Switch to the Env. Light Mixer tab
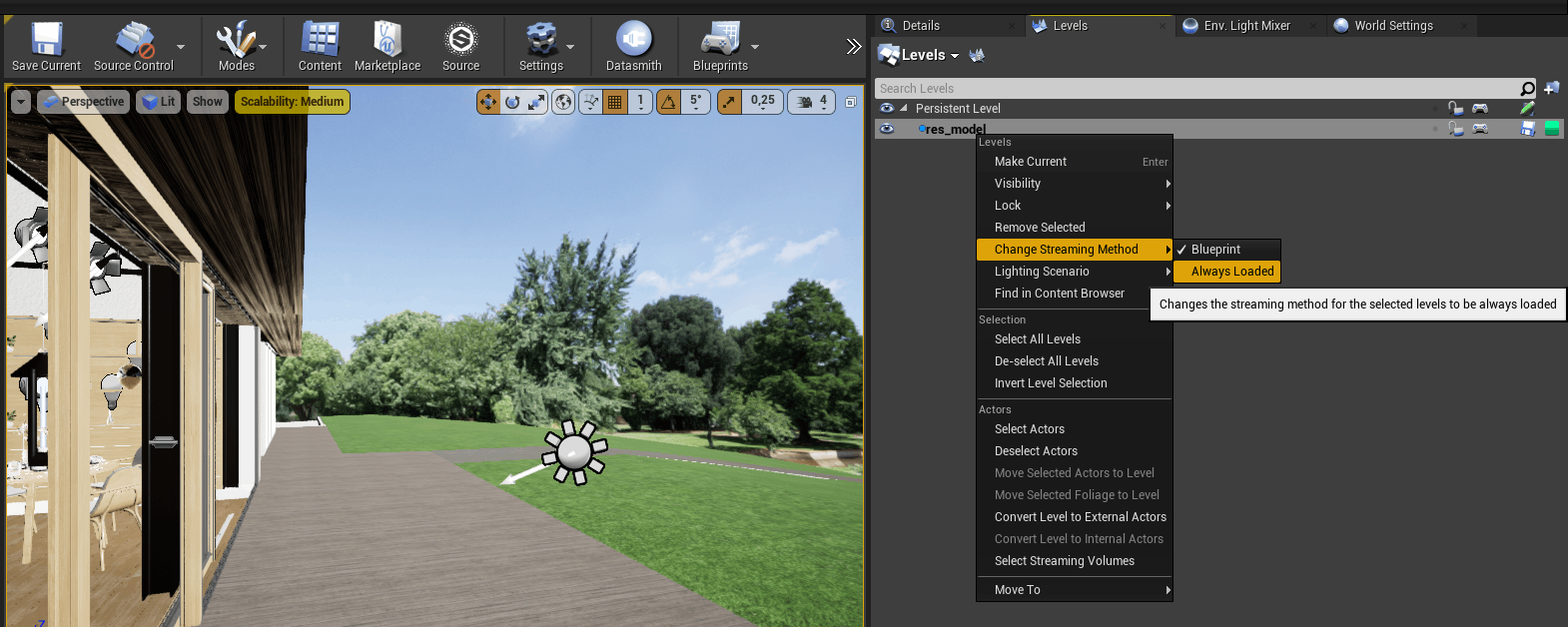 [1246, 26]
